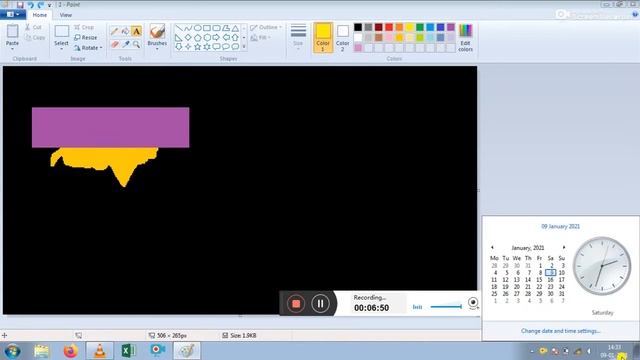Screen dimensions: 640x360
Task: Choose the Curve shape
Action: coord(188,28)
